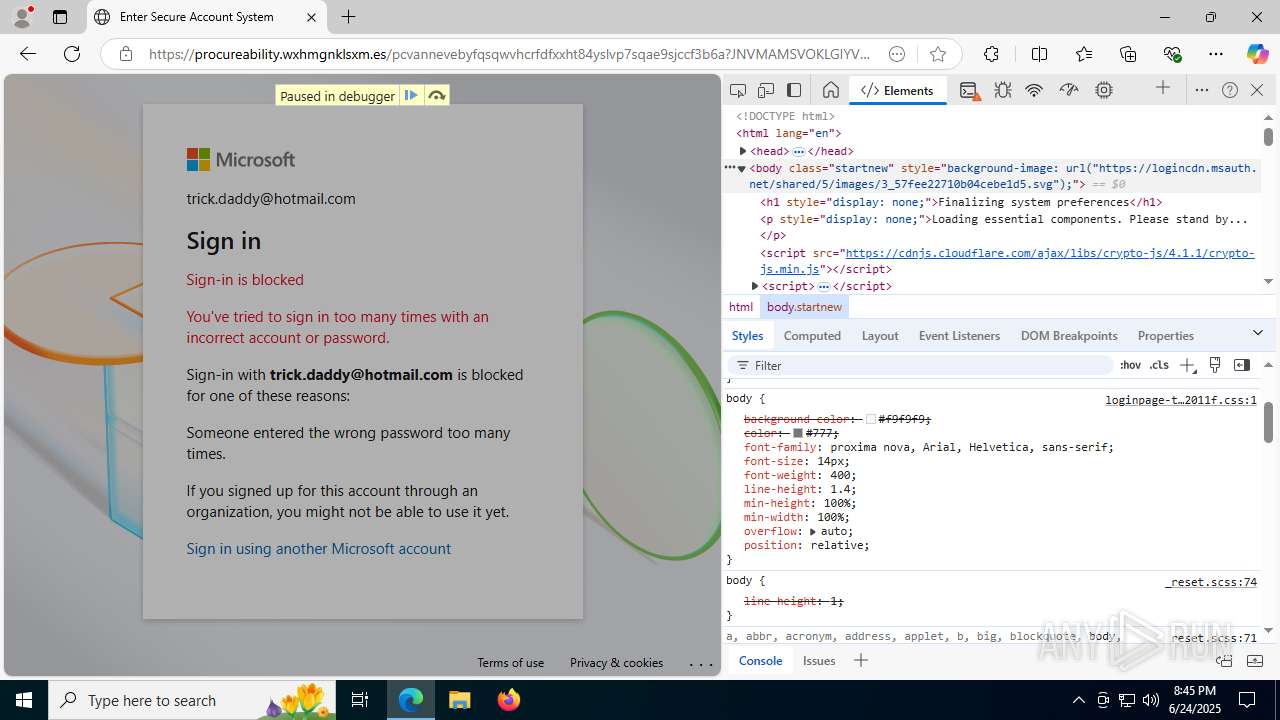Expand the overflow auto shorthand triangle
Viewport: 1280px width, 720px height.
tap(813, 532)
